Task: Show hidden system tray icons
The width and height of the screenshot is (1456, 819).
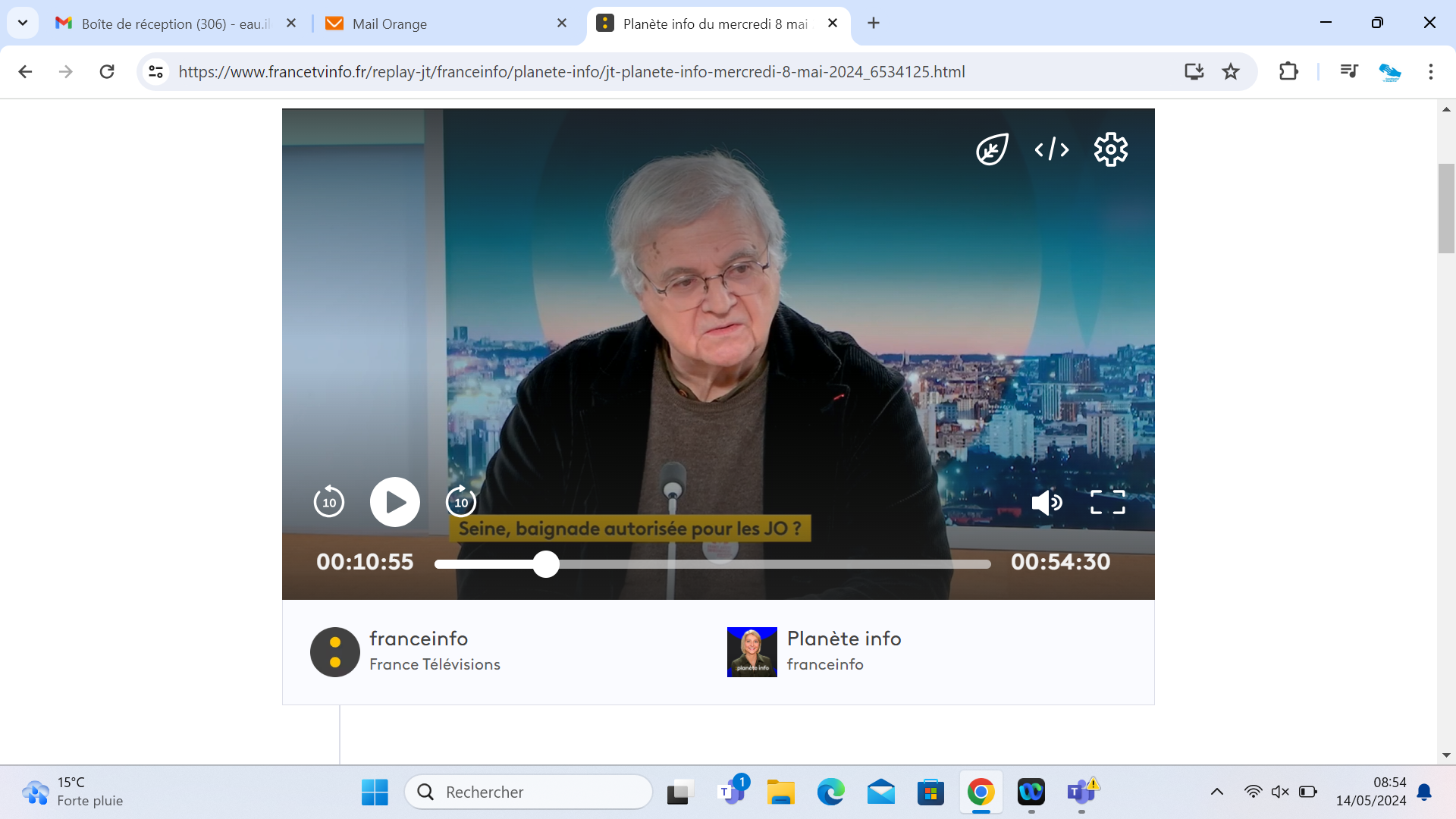Action: pyautogui.click(x=1217, y=792)
